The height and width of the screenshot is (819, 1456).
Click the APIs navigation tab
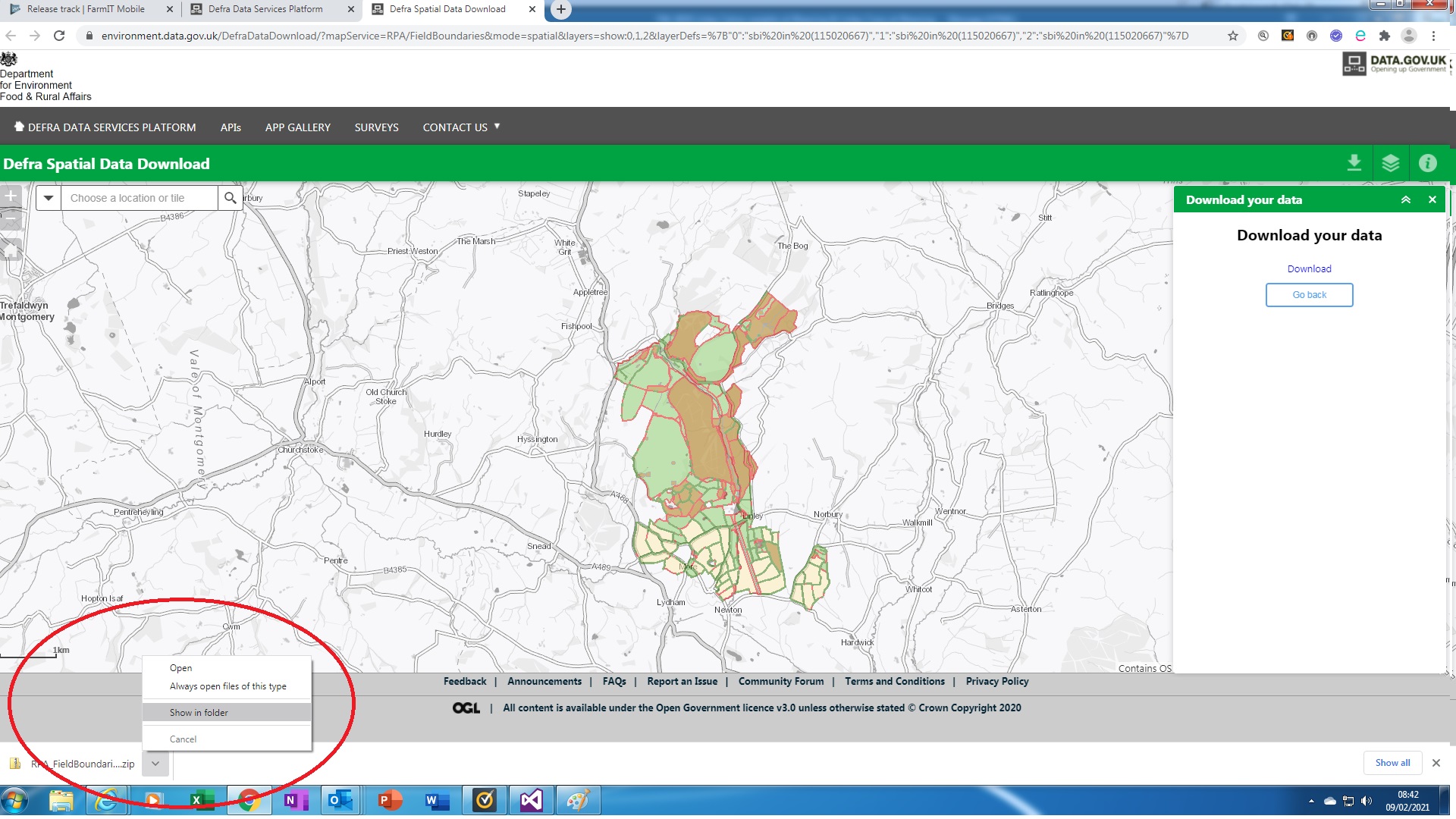pyautogui.click(x=231, y=127)
